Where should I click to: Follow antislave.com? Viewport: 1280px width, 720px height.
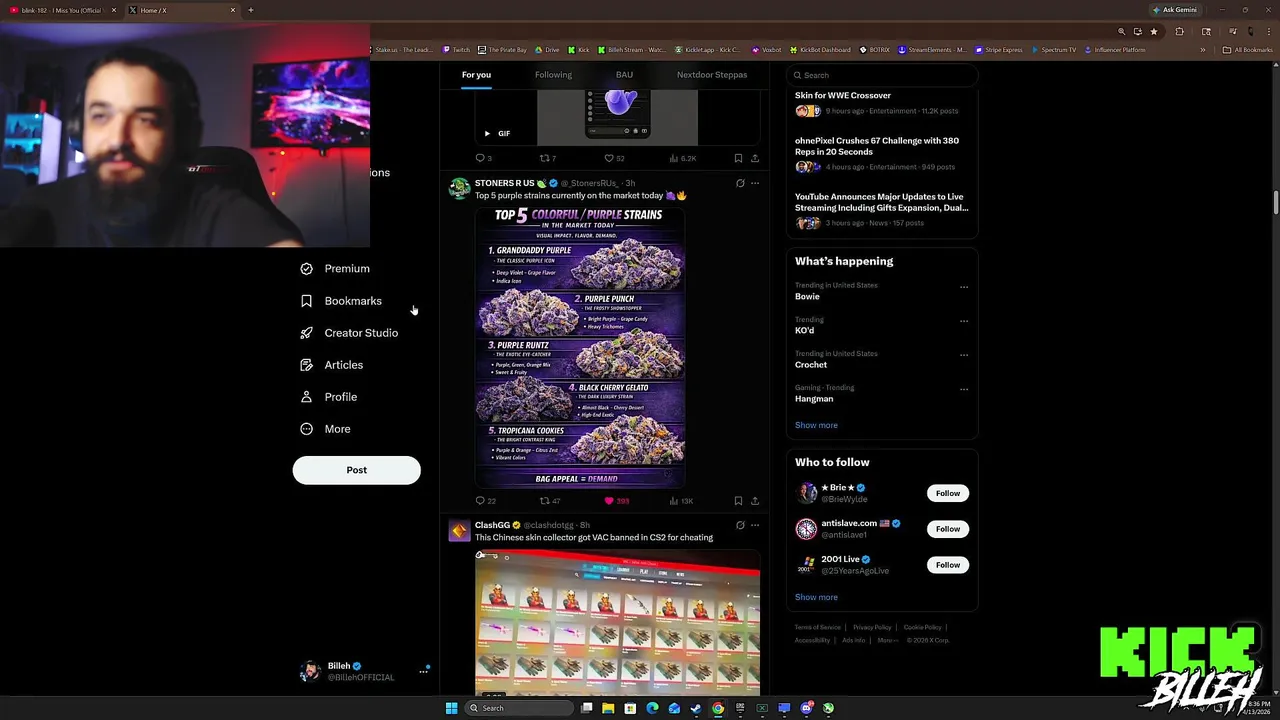pos(947,529)
